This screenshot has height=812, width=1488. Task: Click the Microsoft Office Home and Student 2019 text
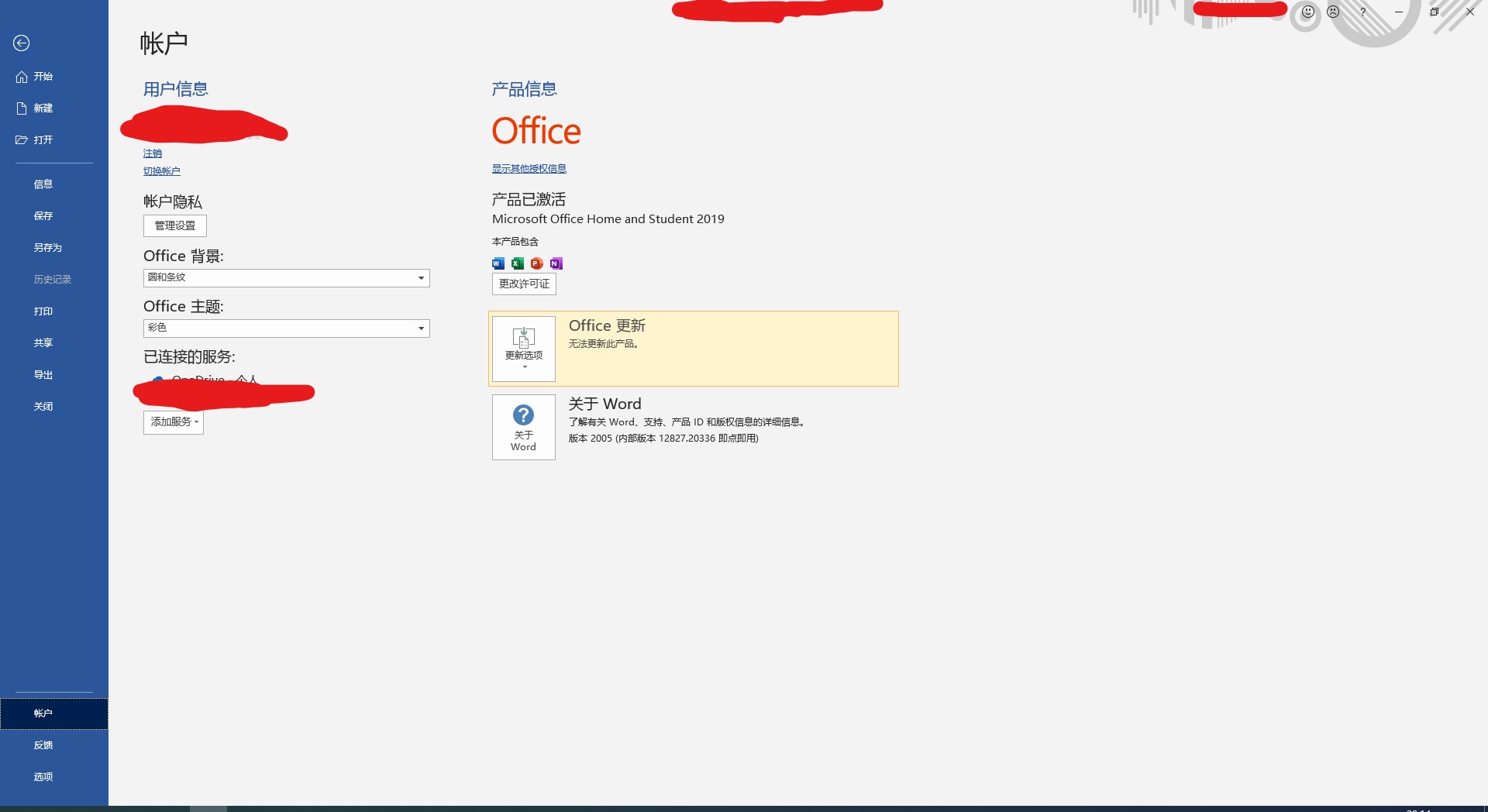coord(608,219)
